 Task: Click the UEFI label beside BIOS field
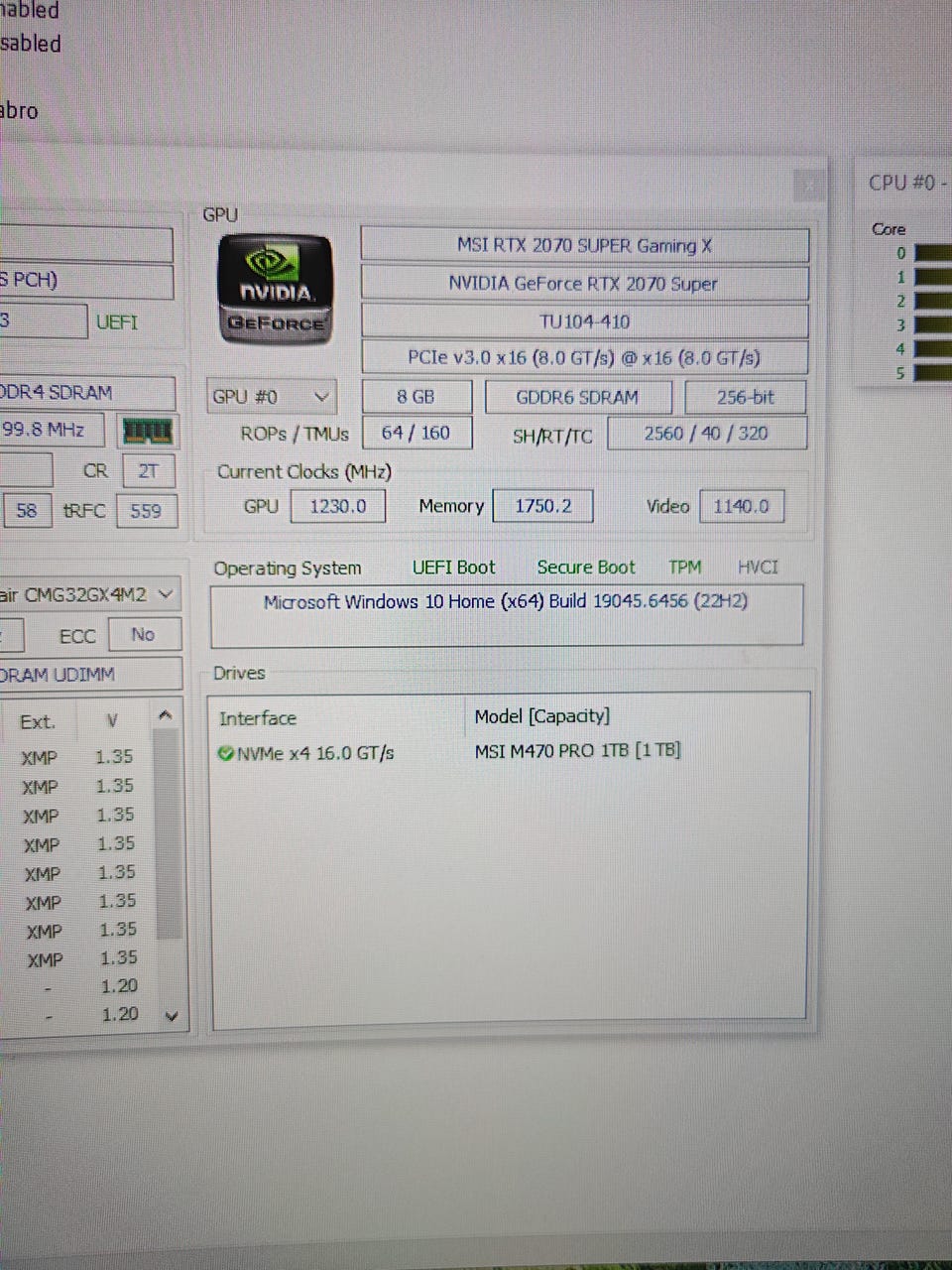[117, 322]
